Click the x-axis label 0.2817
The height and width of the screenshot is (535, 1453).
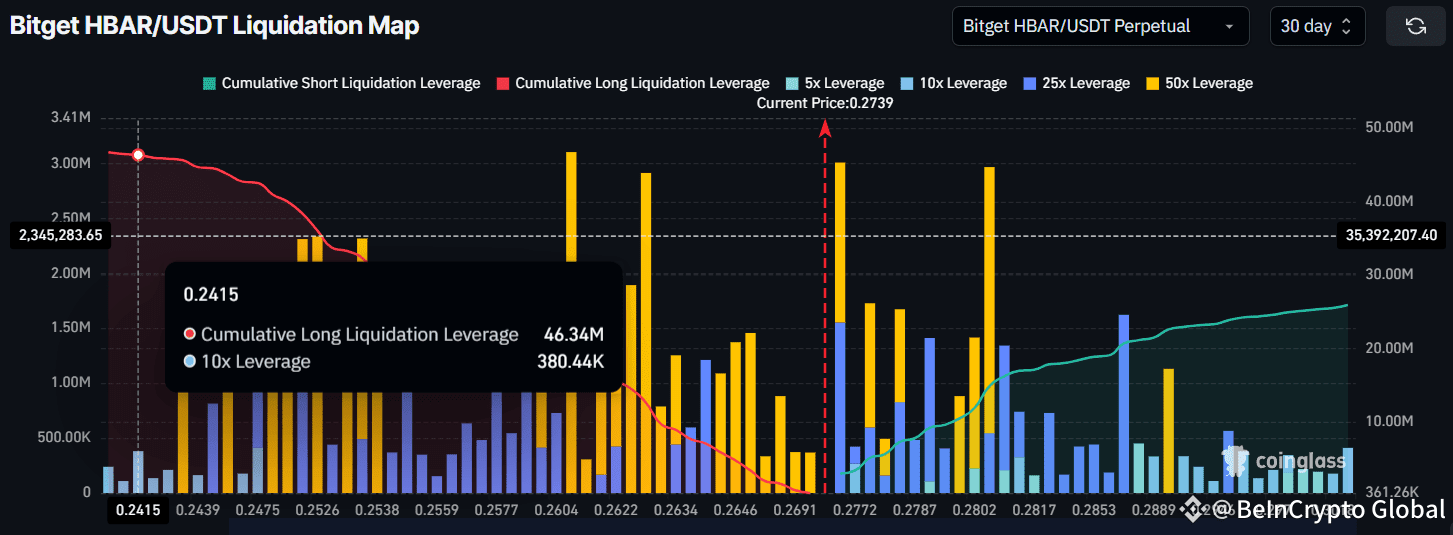(x=1035, y=510)
